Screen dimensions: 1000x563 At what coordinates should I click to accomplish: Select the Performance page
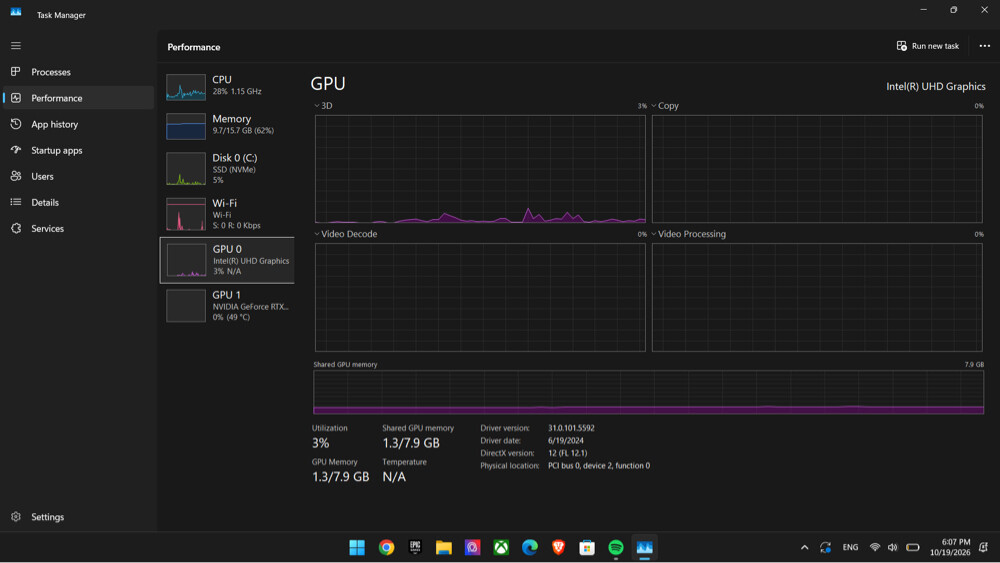click(78, 98)
